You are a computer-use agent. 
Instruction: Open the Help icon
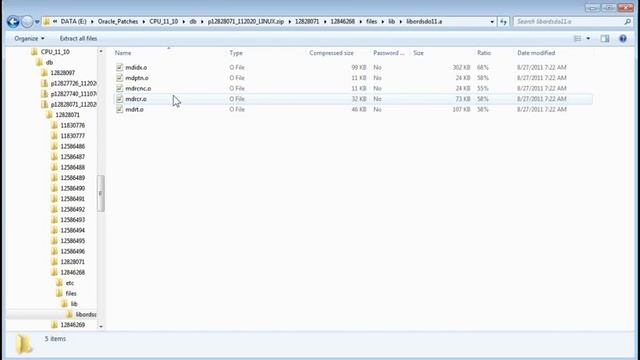click(623, 38)
